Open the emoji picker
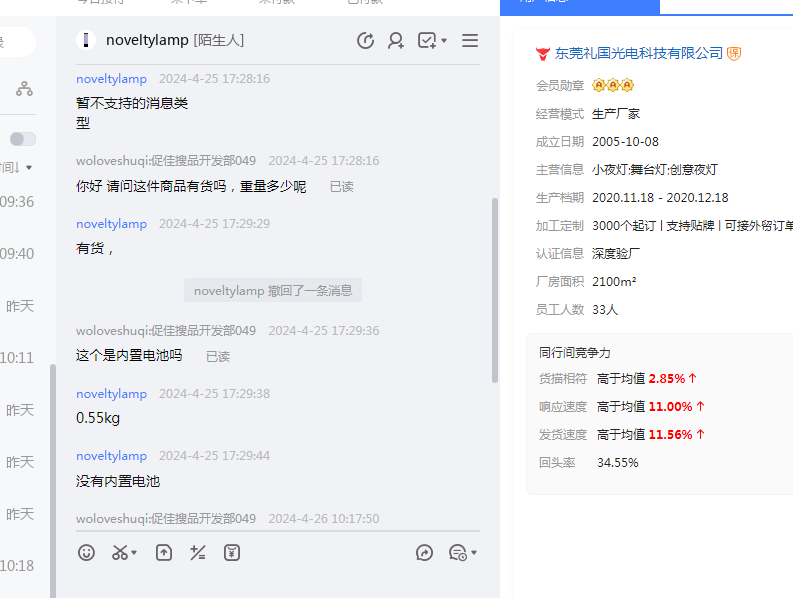 tap(86, 552)
